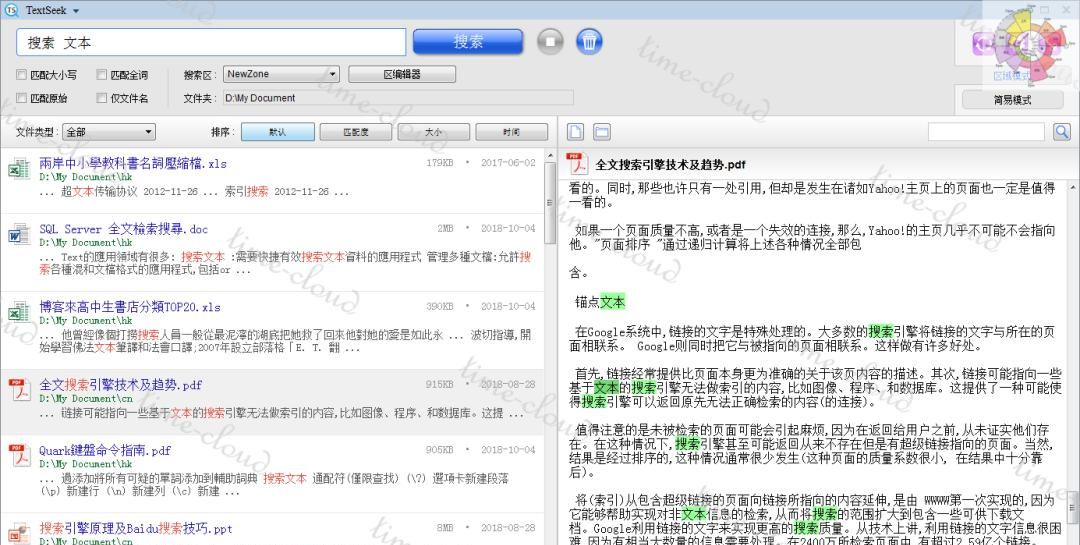Viewport: 1080px width, 545px height.
Task: Click size 390KB of 博客來 result
Action: click(439, 306)
